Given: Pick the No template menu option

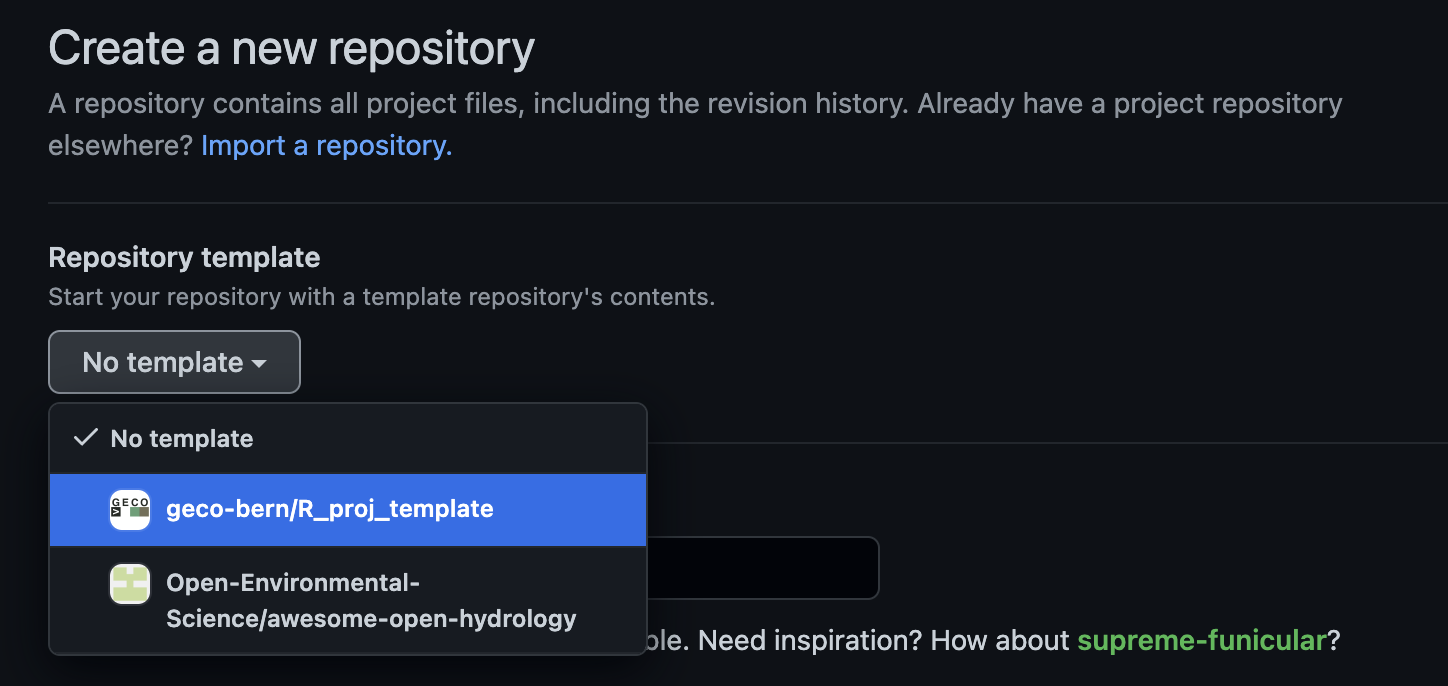Looking at the screenshot, I should point(182,438).
